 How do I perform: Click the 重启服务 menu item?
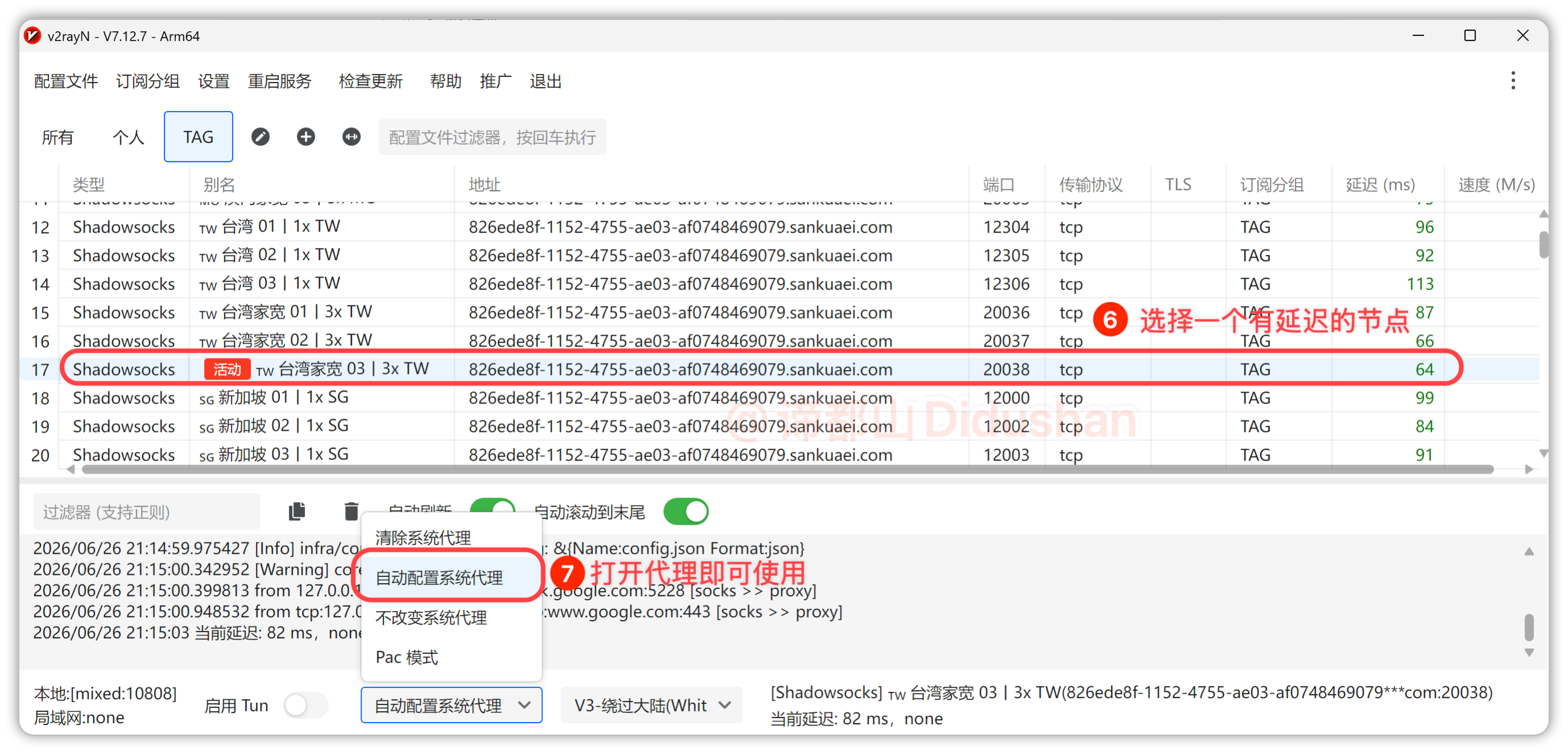279,81
